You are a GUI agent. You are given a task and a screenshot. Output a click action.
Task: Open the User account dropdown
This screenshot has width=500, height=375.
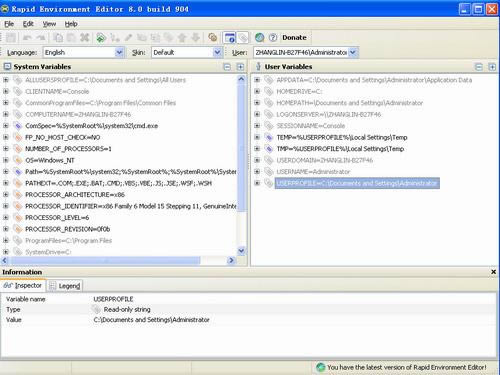click(x=353, y=52)
